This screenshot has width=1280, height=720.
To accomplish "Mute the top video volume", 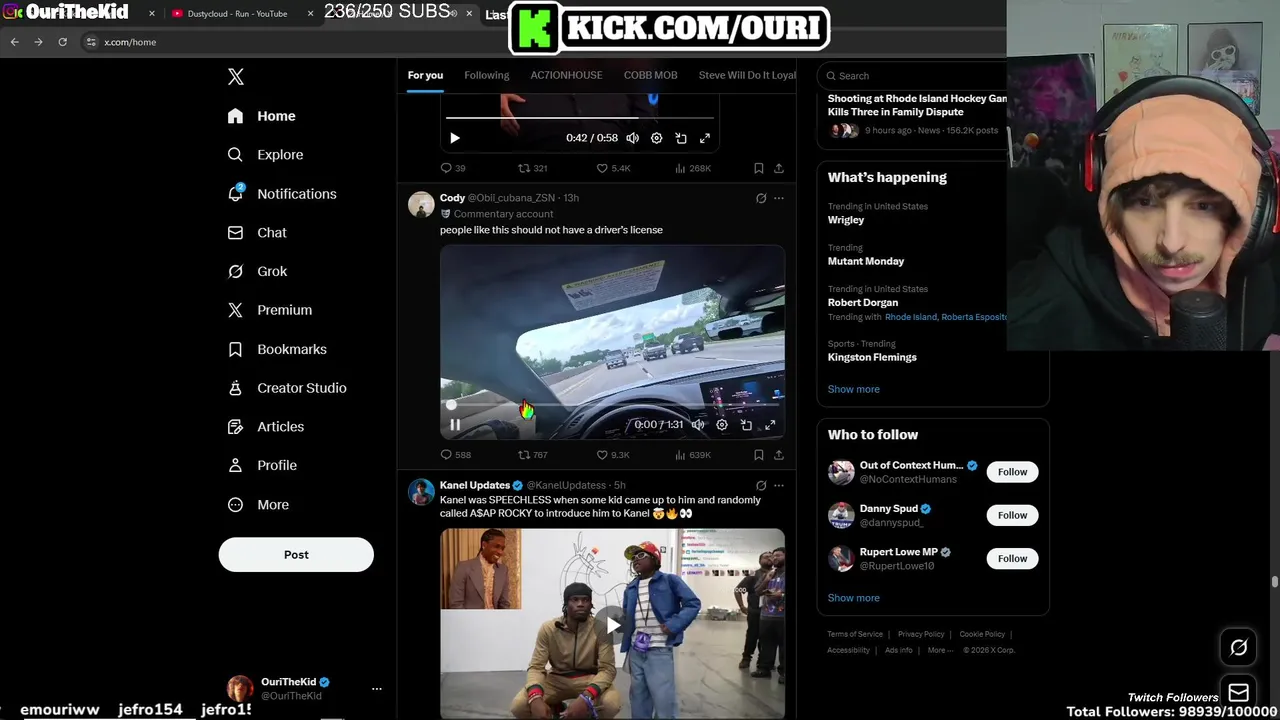I will 632,138.
